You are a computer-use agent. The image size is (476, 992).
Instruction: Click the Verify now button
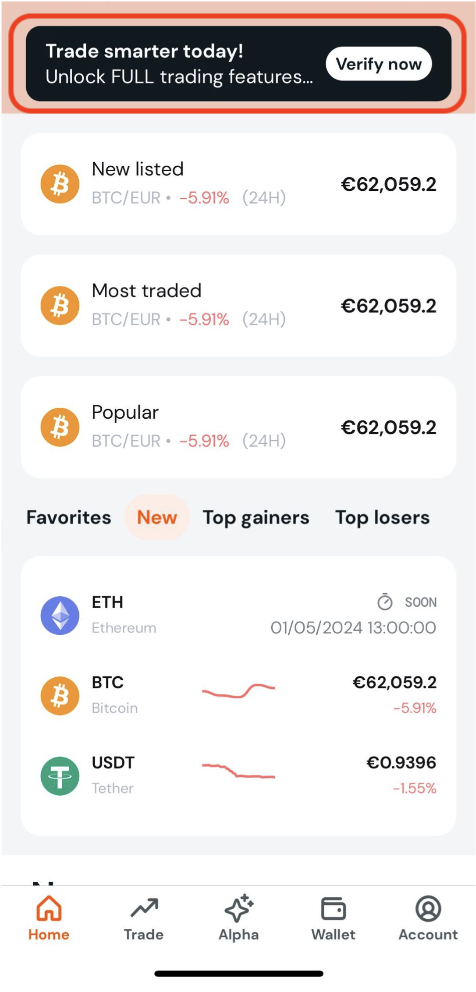[x=379, y=64]
